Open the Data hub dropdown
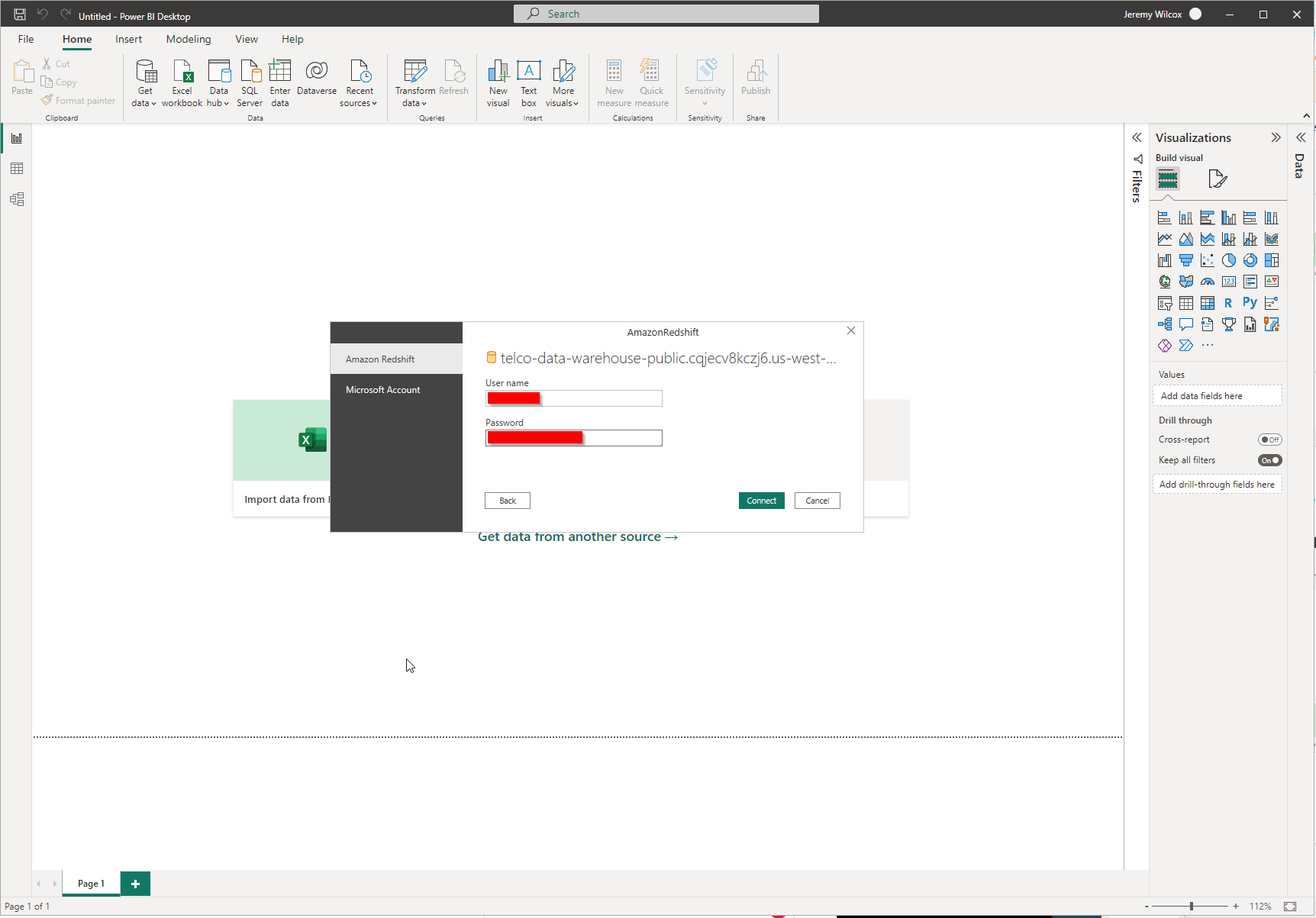This screenshot has width=1316, height=918. [x=218, y=83]
